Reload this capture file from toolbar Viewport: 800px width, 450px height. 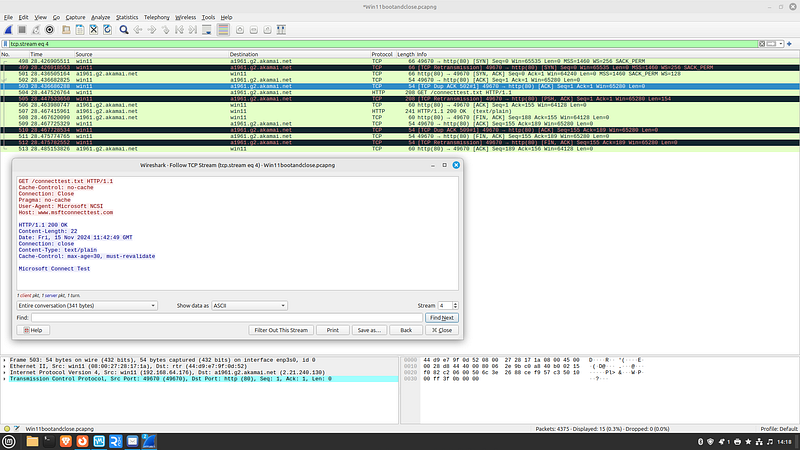107,30
